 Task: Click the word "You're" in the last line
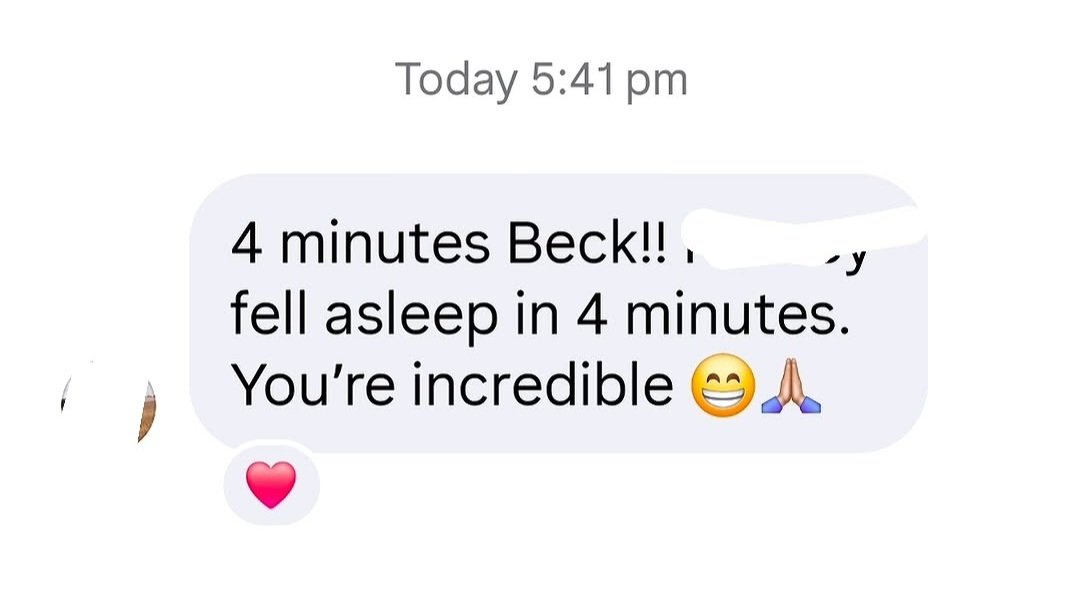point(313,384)
